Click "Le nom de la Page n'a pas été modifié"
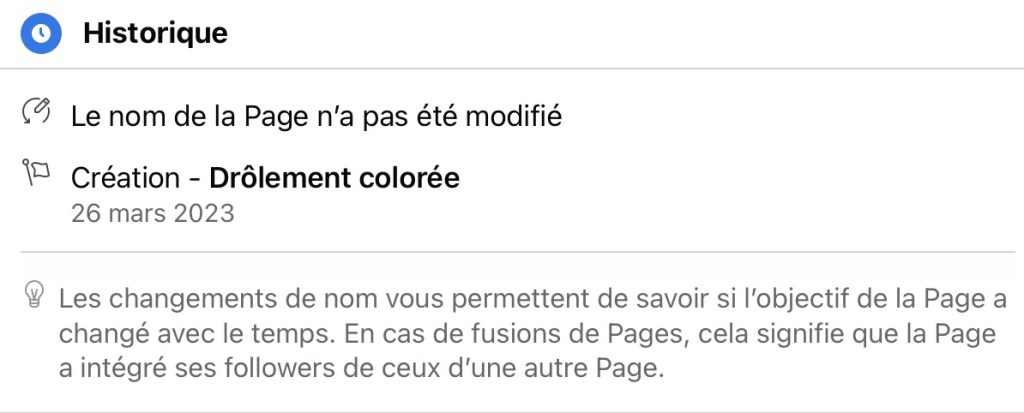Image resolution: width=1024 pixels, height=413 pixels. [x=316, y=117]
